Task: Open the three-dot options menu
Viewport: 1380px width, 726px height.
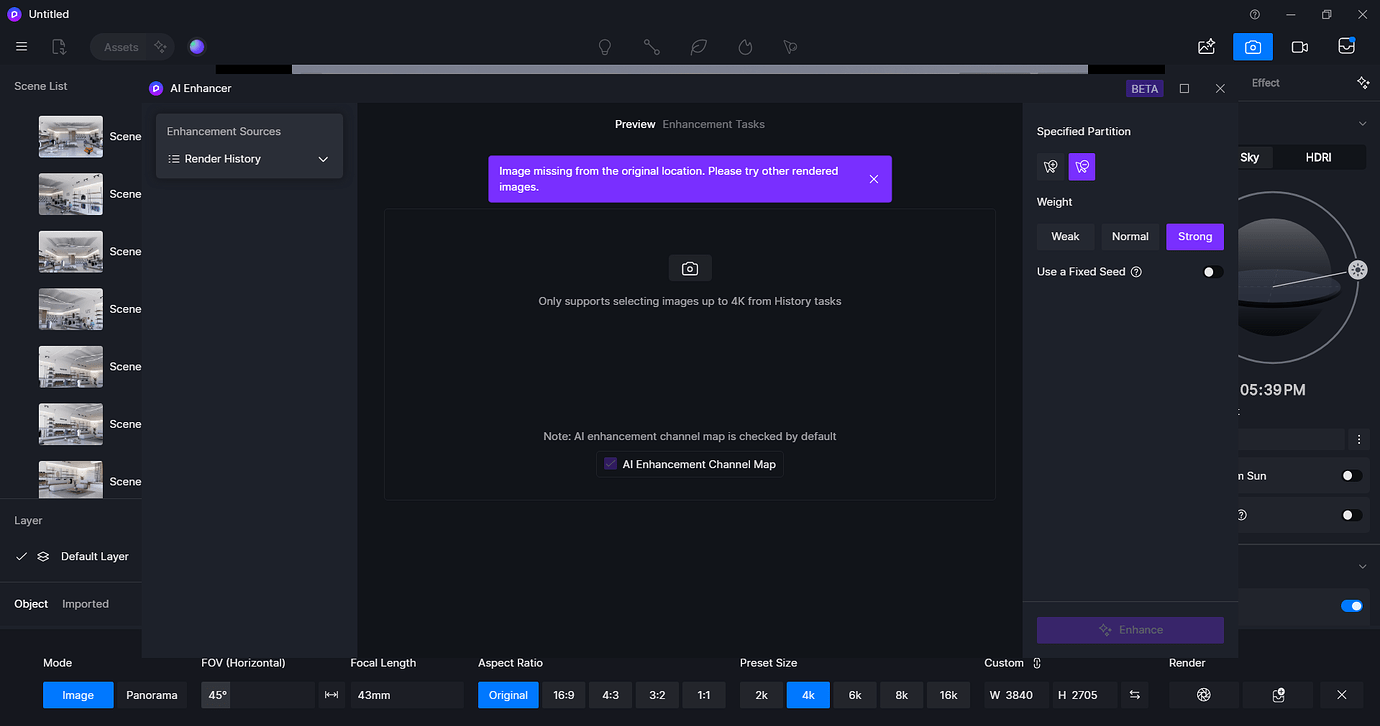Action: pos(1358,439)
